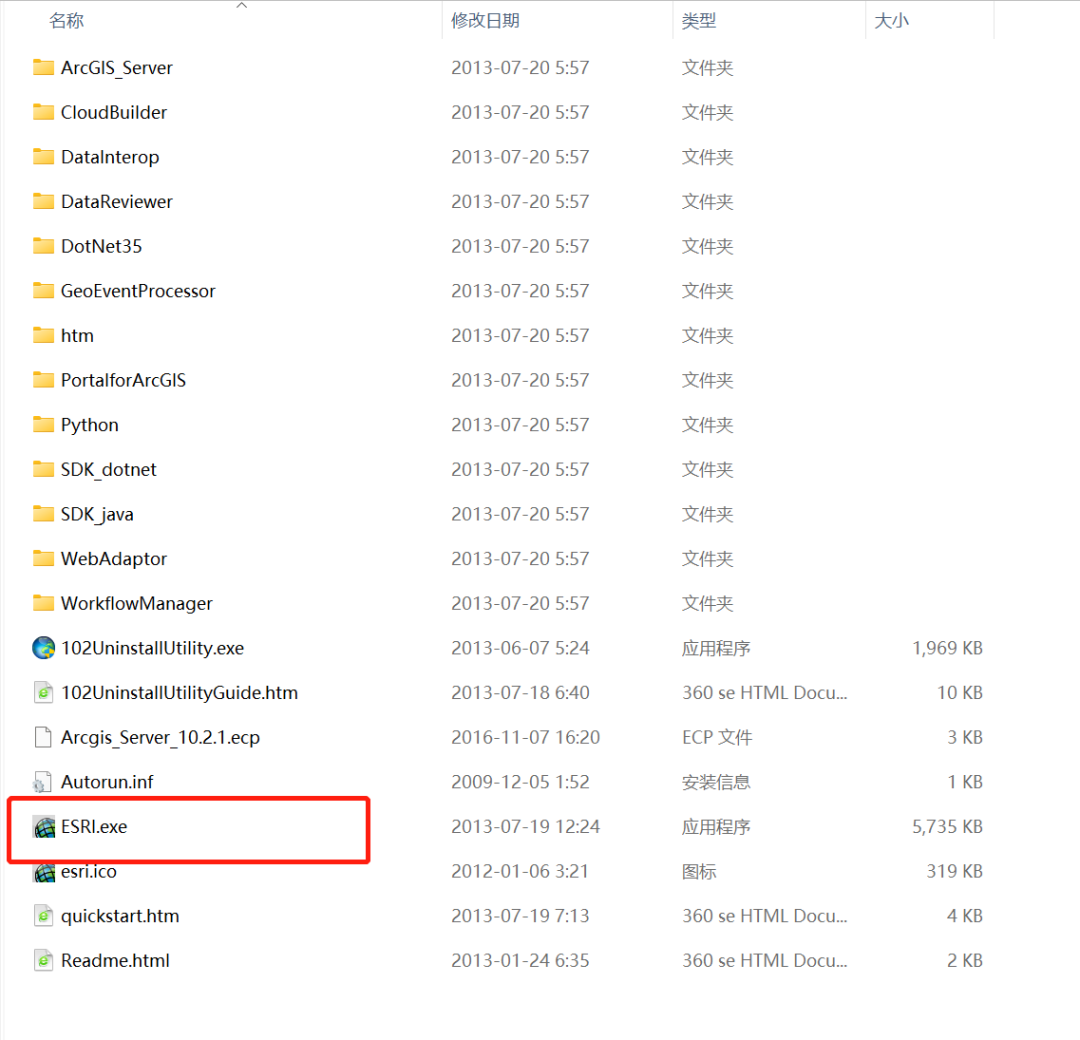Click the 2009-12-05 1:52 modified date

[520, 782]
